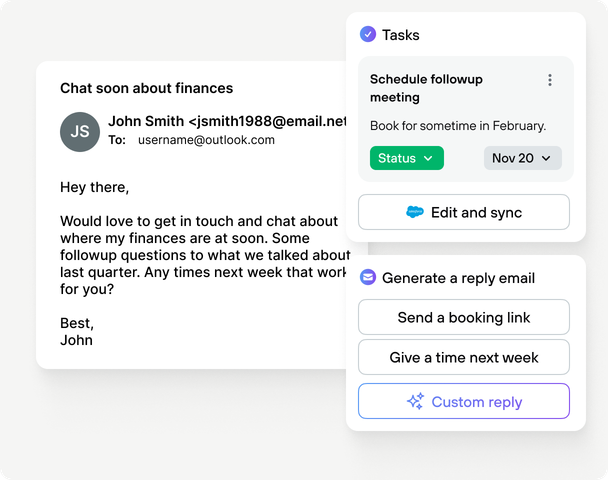Open the green Status dropdown
Screen dimensions: 608x480
click(406, 158)
